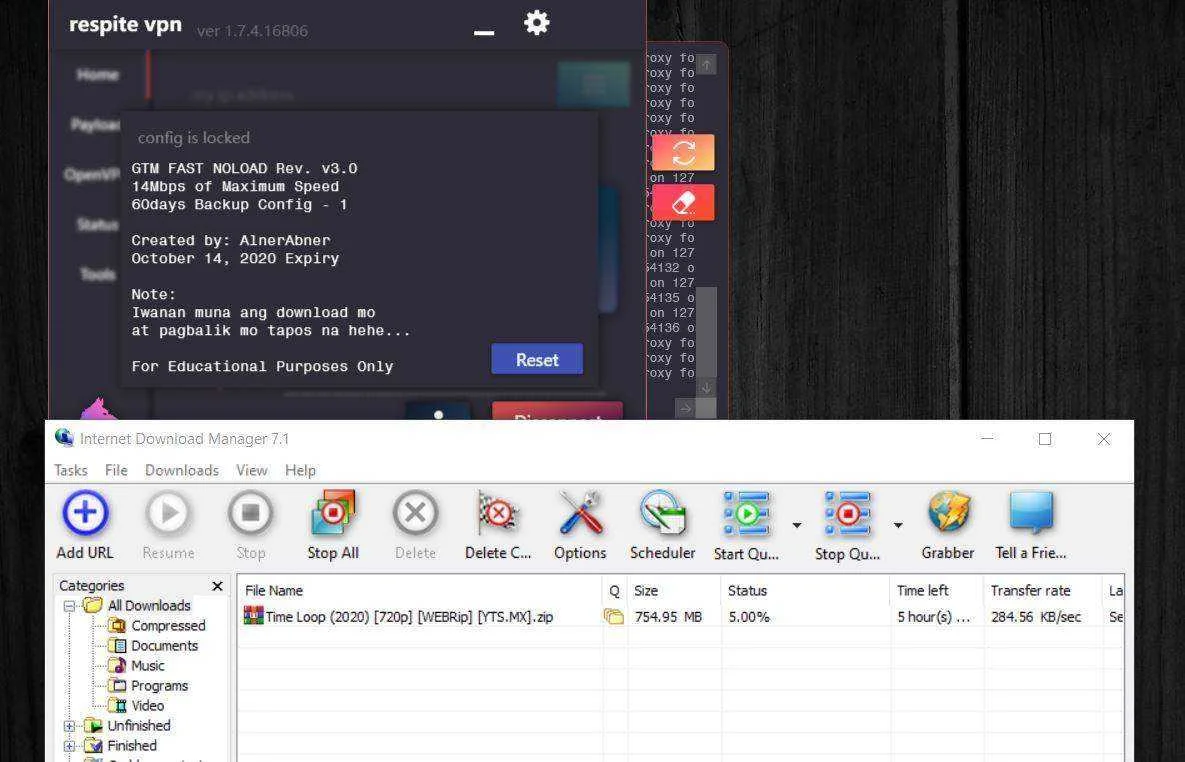Expand the Finished category
The width and height of the screenshot is (1185, 762).
[70, 745]
